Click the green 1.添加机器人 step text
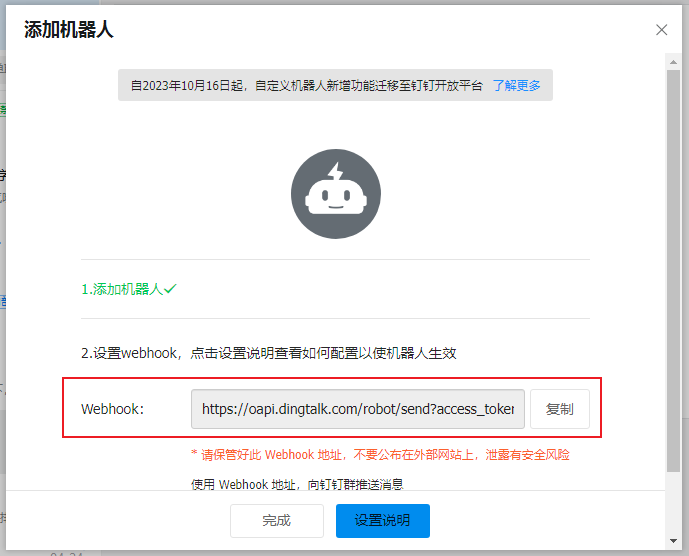The image size is (689, 556). (x=129, y=289)
